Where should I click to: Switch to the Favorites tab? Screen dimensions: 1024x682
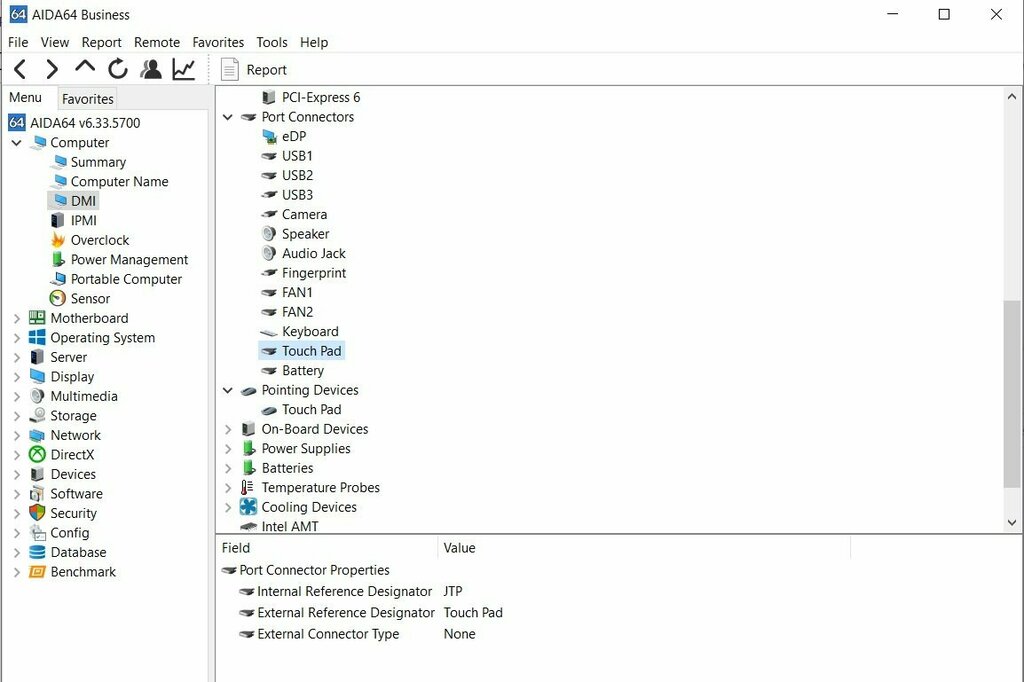pos(88,99)
